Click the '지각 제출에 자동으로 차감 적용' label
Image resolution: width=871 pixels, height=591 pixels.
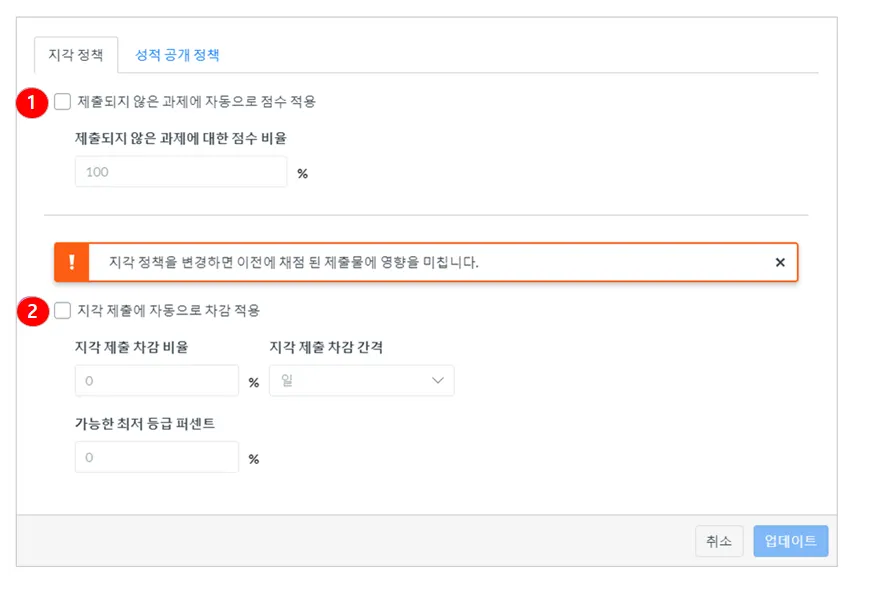click(x=168, y=310)
